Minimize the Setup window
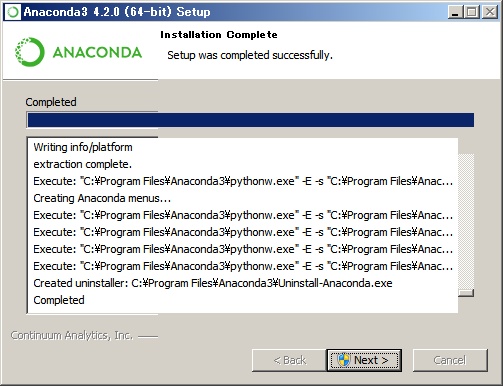The width and height of the screenshot is (503, 386). 455,12
